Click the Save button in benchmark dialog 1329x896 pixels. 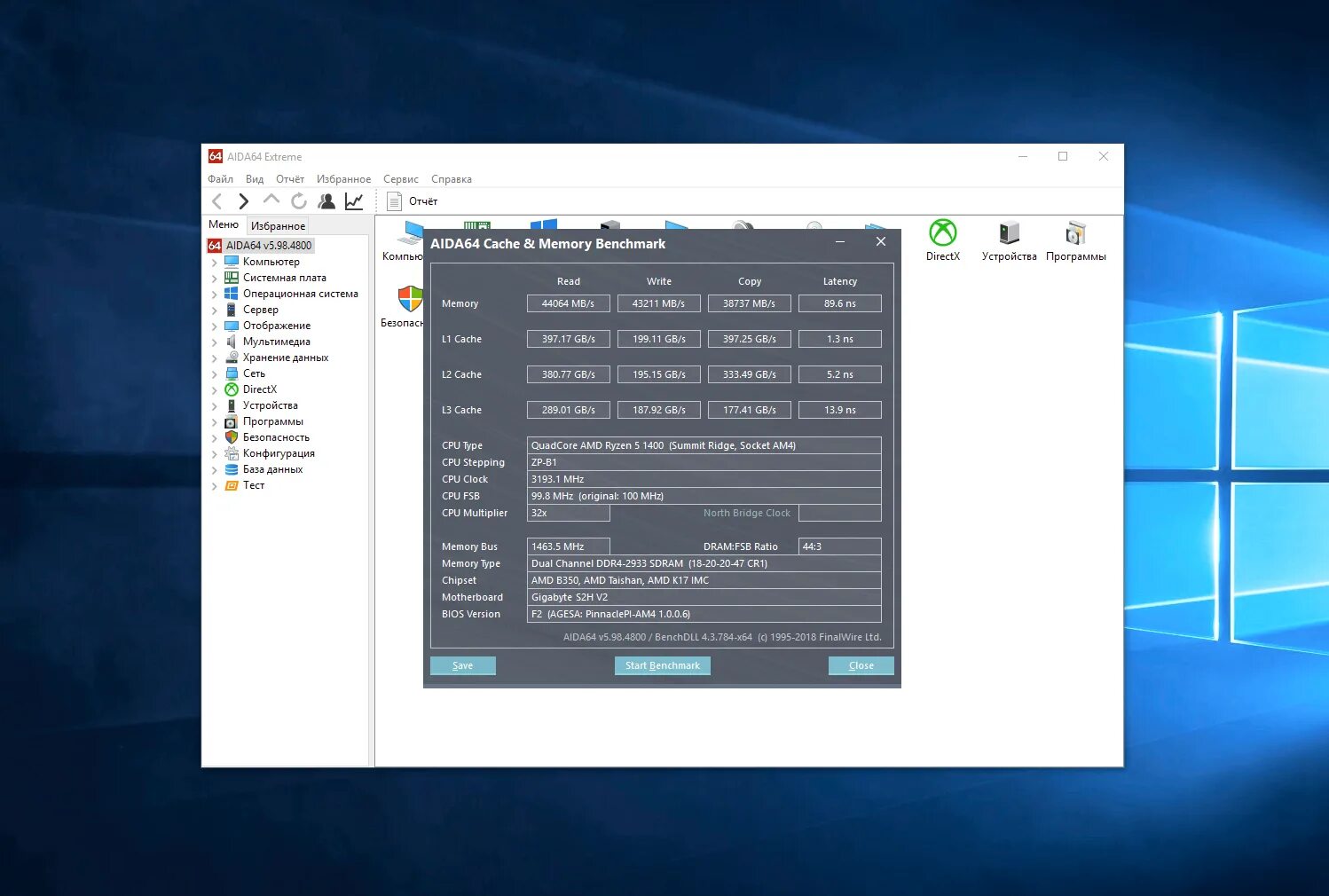click(463, 665)
